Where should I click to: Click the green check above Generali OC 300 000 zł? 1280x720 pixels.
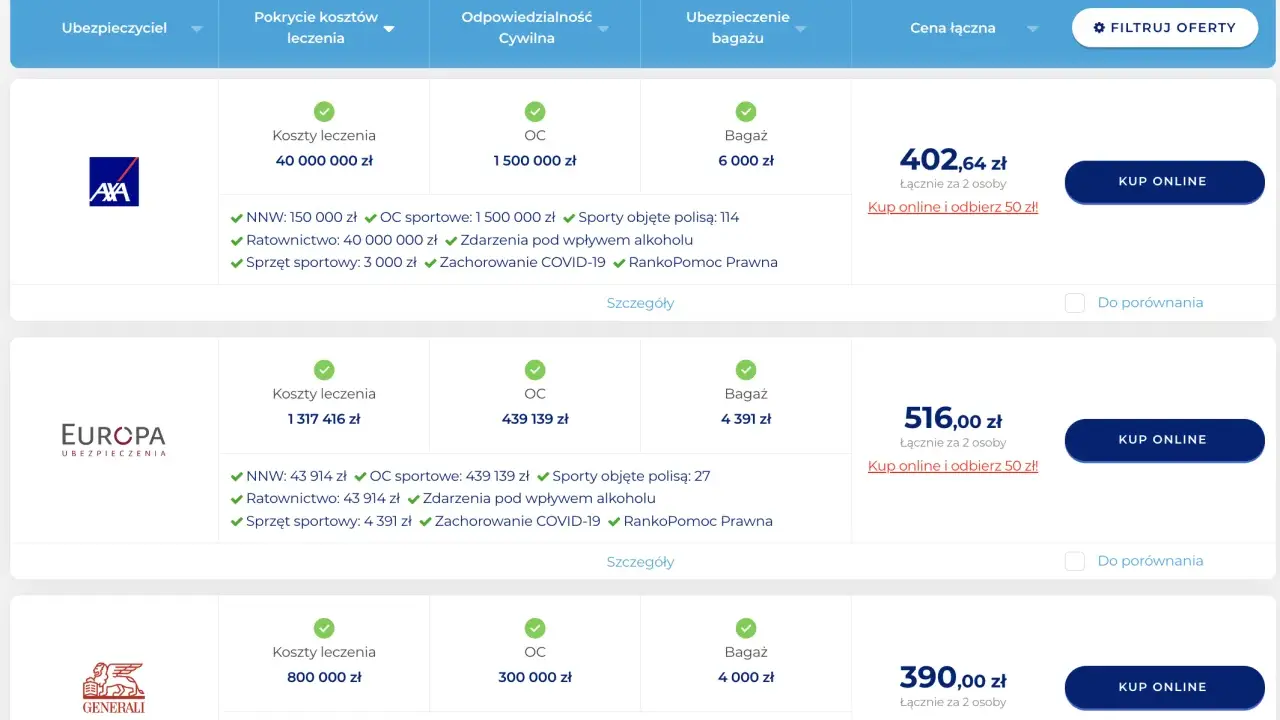535,628
